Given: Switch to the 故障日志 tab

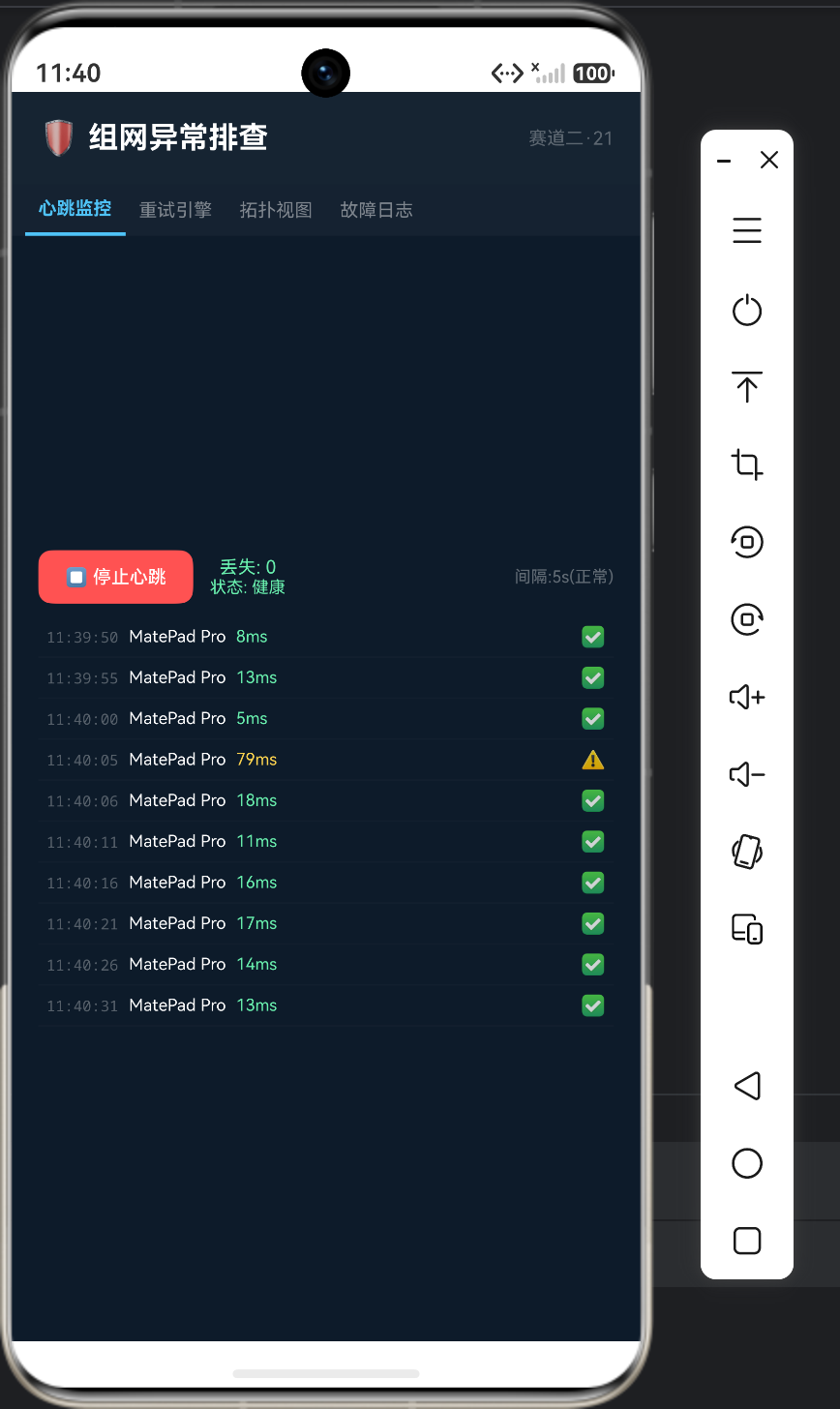Looking at the screenshot, I should click(x=376, y=210).
